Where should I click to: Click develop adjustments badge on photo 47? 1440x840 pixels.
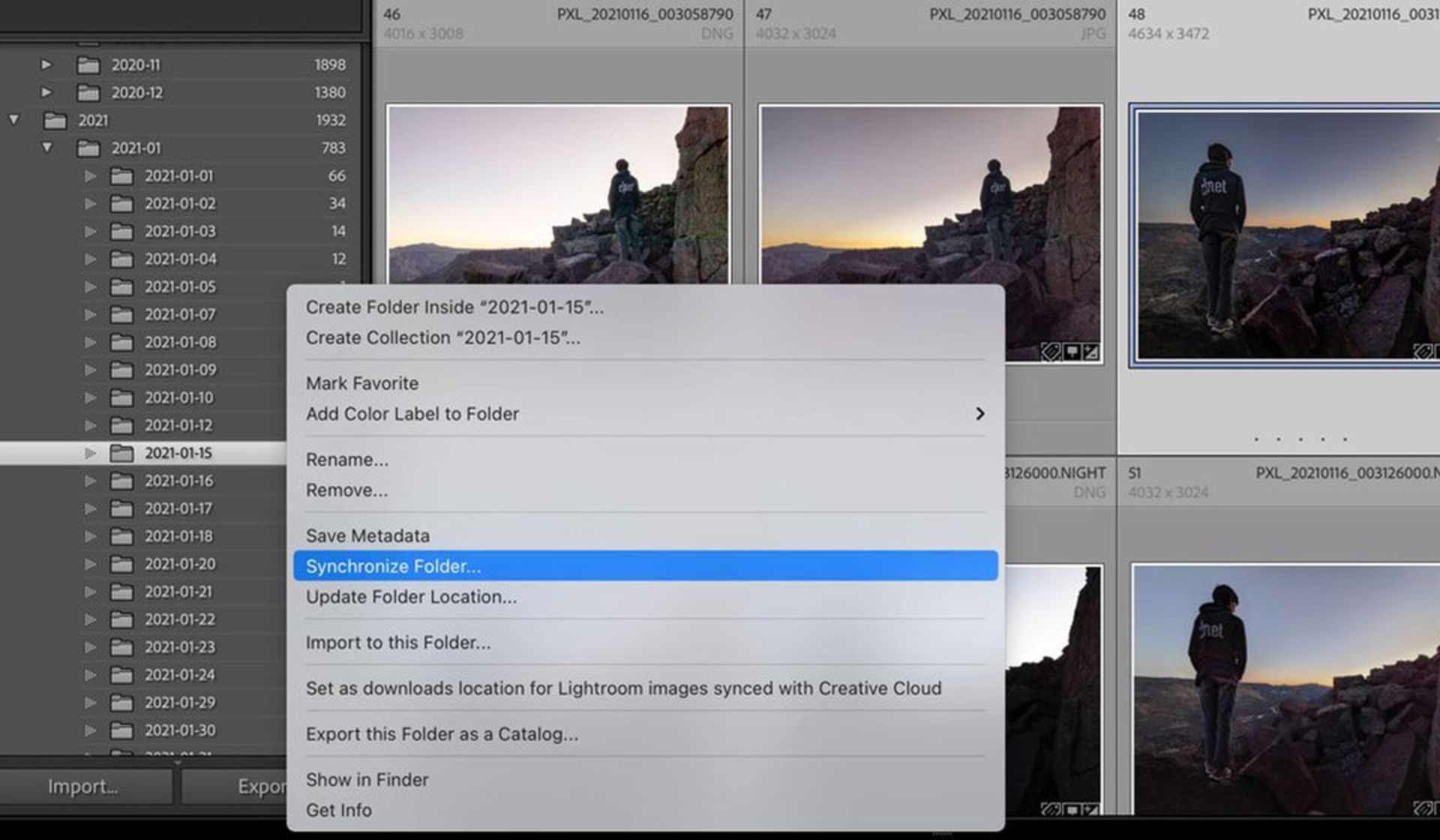1091,352
